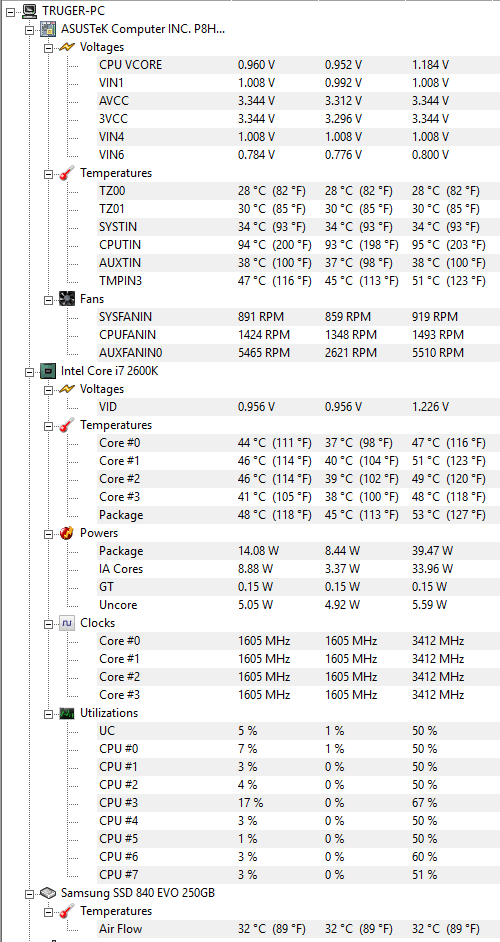Collapse the ASUSTeK Computer INC. node
Screen dimensions: 500x942
click(x=29, y=29)
